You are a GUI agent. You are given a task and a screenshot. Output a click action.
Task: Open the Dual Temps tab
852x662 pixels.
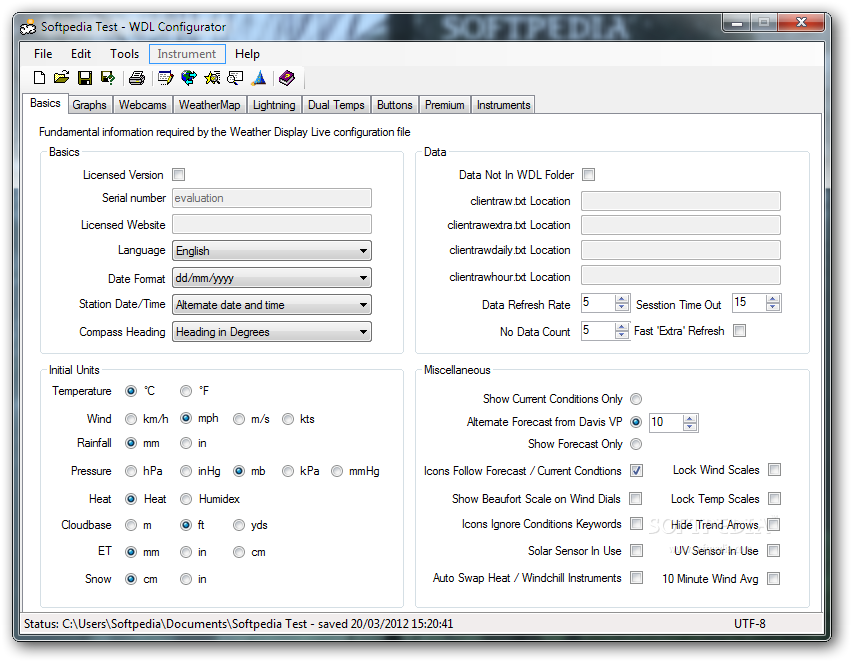(336, 105)
